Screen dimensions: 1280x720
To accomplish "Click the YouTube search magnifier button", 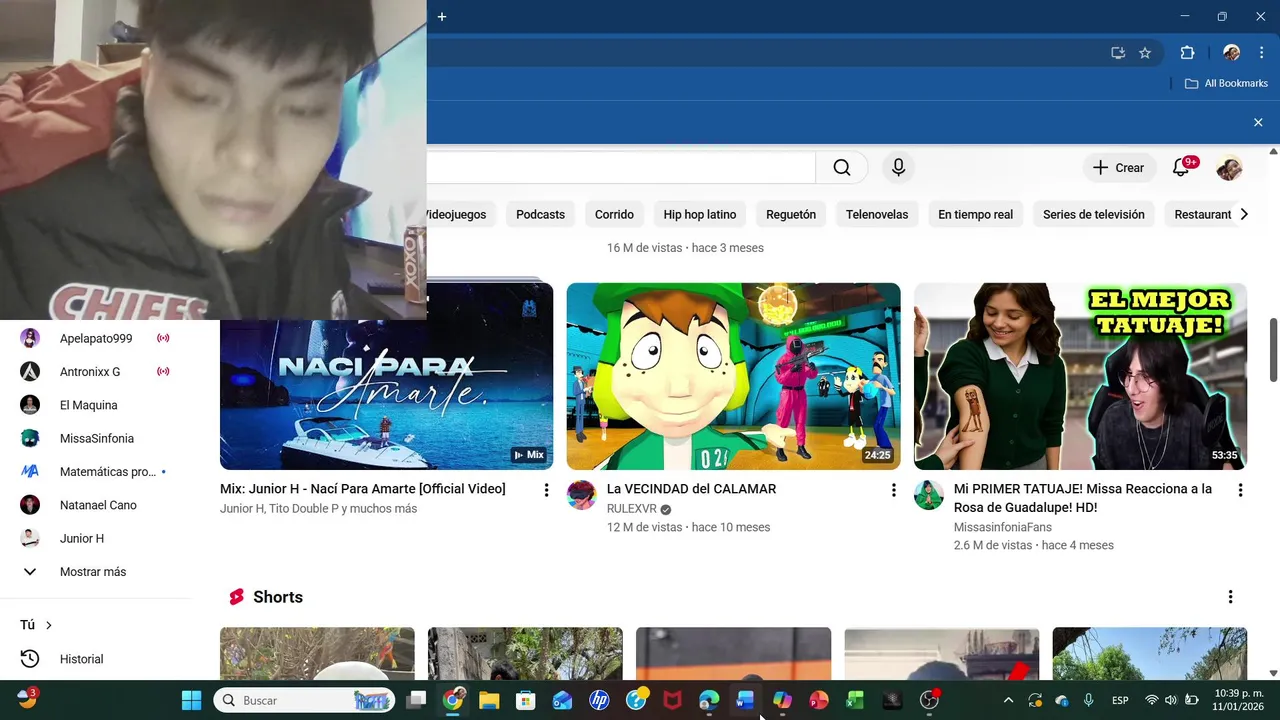I will 841,168.
